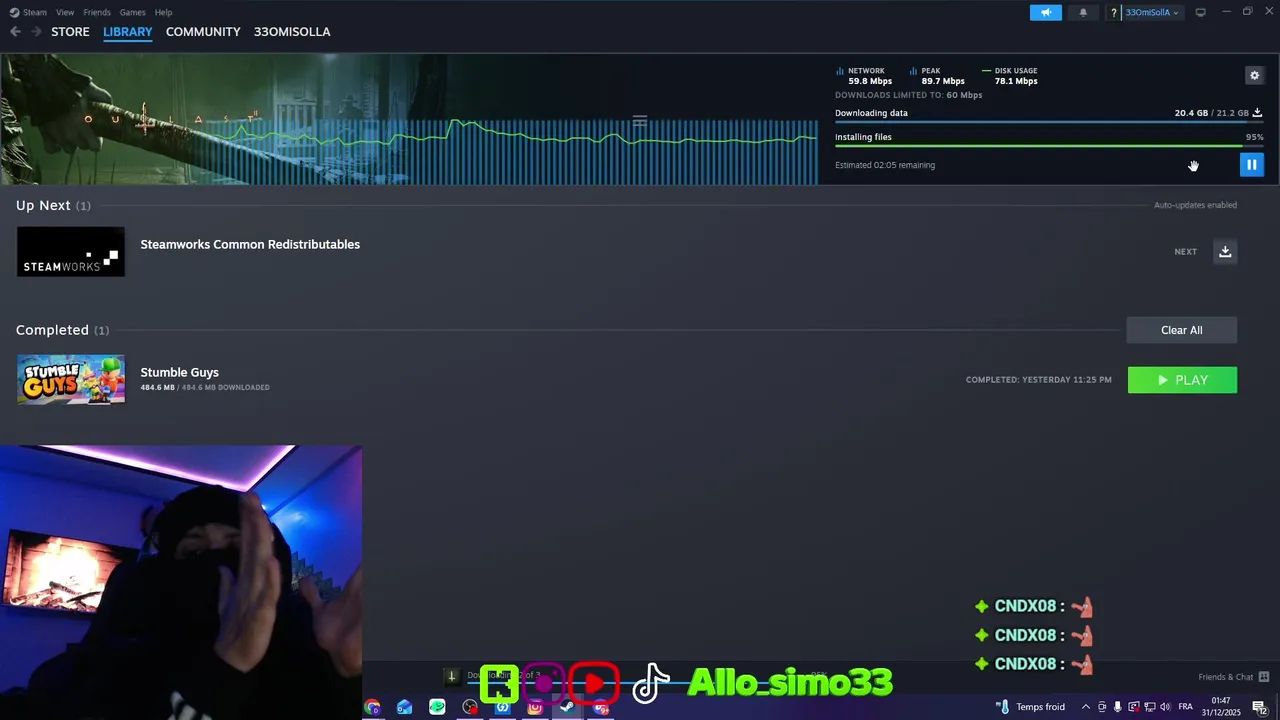This screenshot has width=1280, height=720.
Task: Click the Downloading data progress bar
Action: pyautogui.click(x=1049, y=122)
